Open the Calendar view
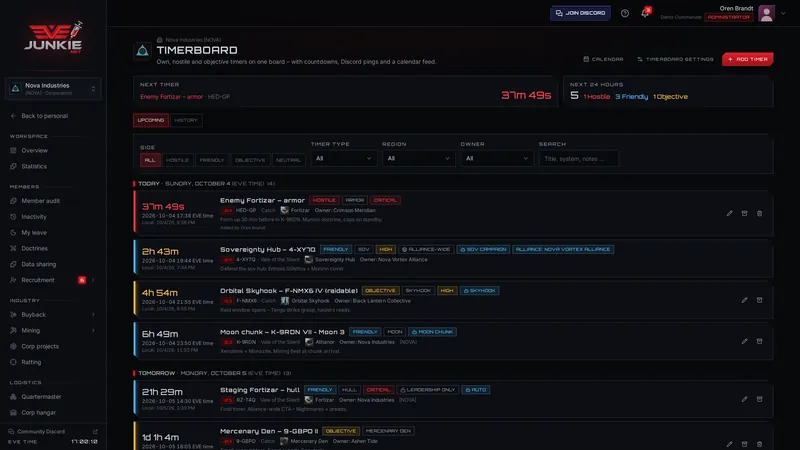This screenshot has height=450, width=800. pyautogui.click(x=603, y=59)
